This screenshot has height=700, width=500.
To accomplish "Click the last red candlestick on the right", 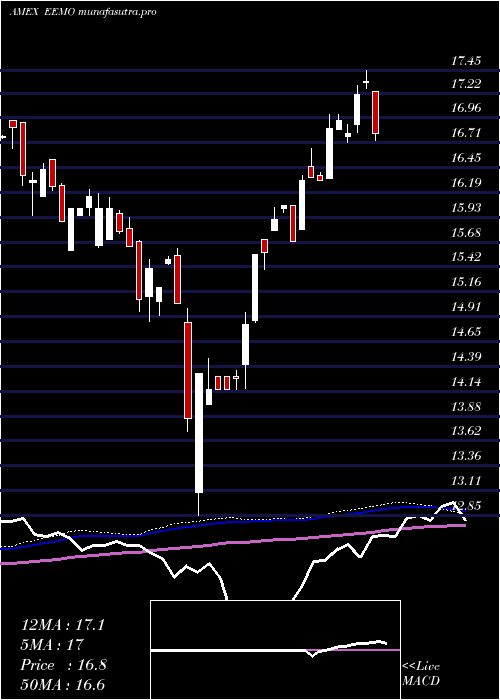I will (376, 112).
